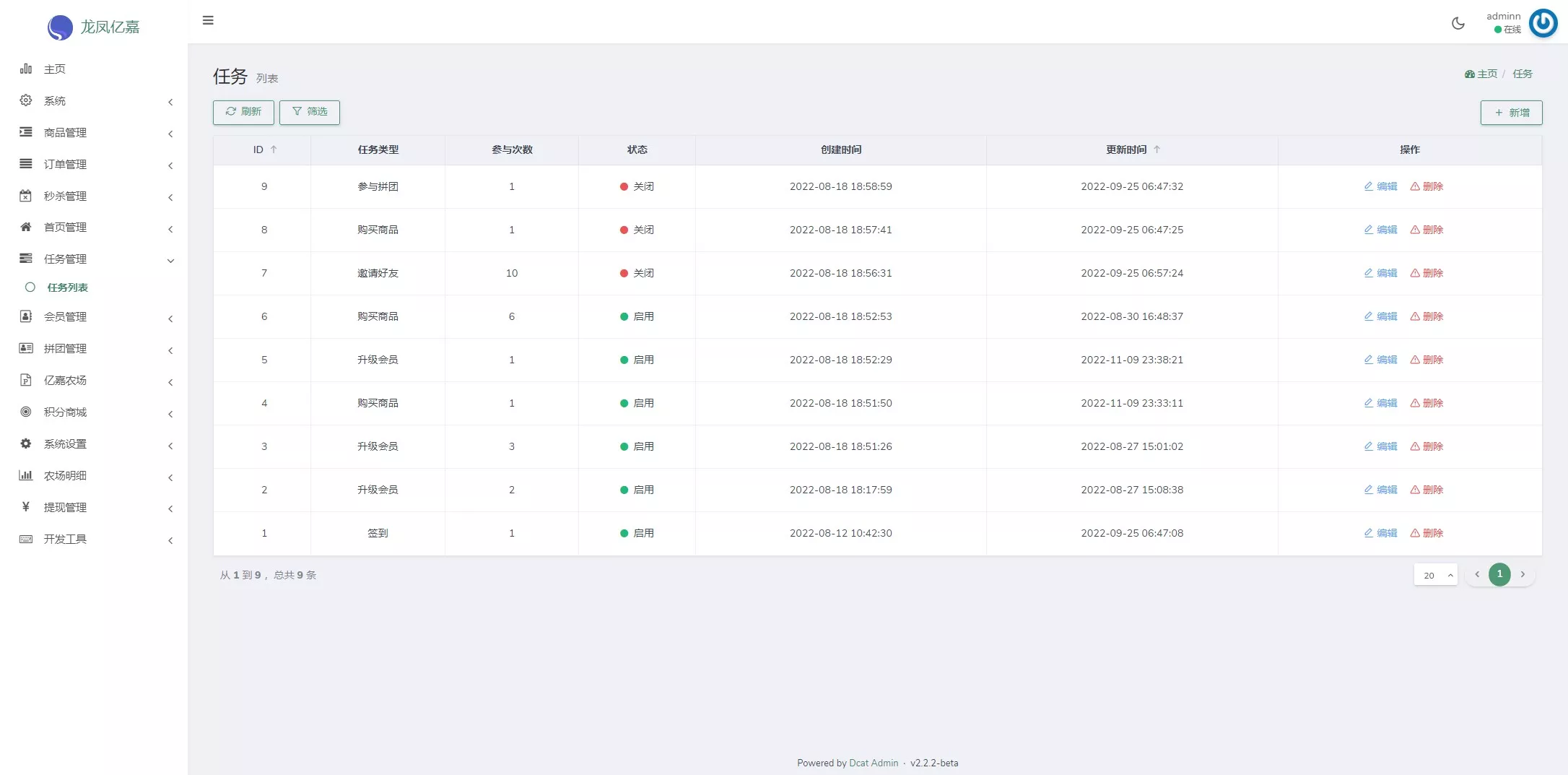Sort table by ID column arrow

pos(274,150)
